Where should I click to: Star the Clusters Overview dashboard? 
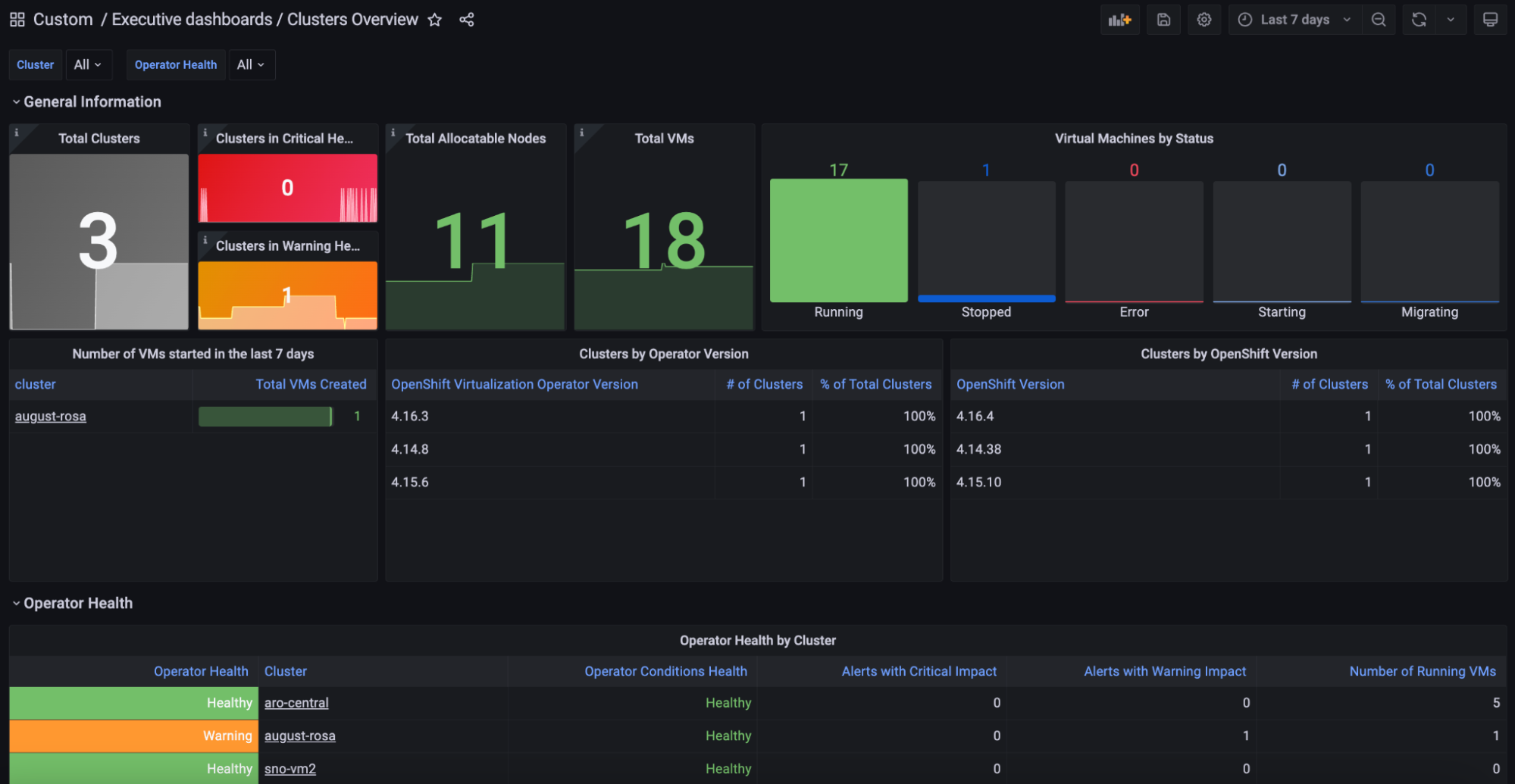pos(434,20)
